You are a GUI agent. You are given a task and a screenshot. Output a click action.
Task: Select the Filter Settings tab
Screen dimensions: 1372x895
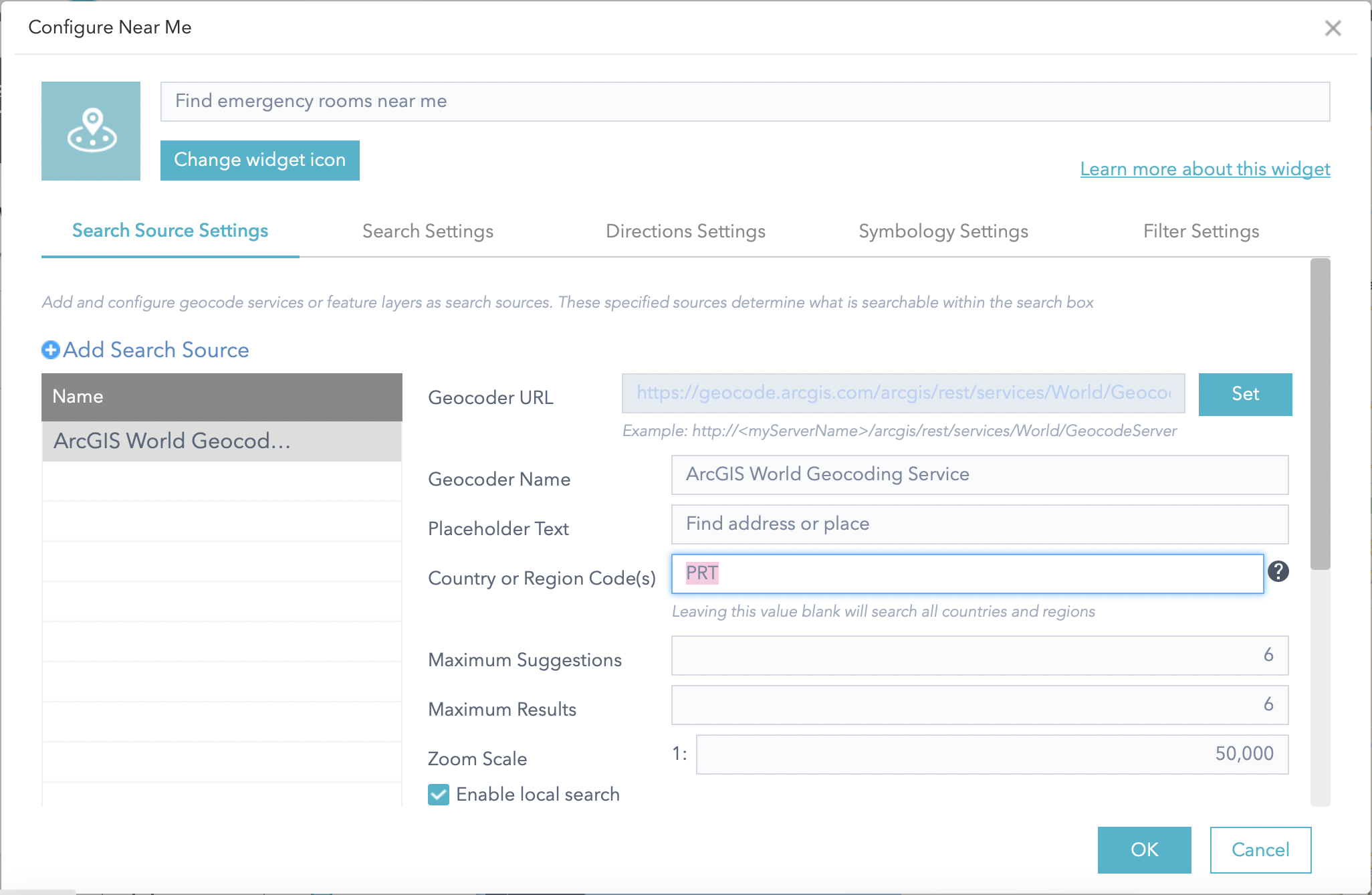click(x=1201, y=231)
